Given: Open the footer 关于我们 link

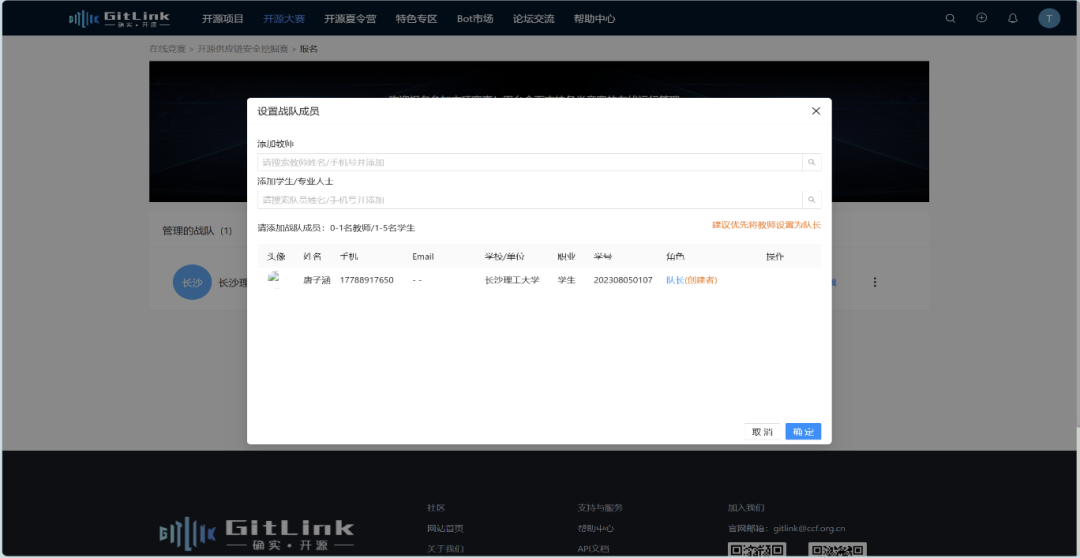Looking at the screenshot, I should tap(445, 549).
